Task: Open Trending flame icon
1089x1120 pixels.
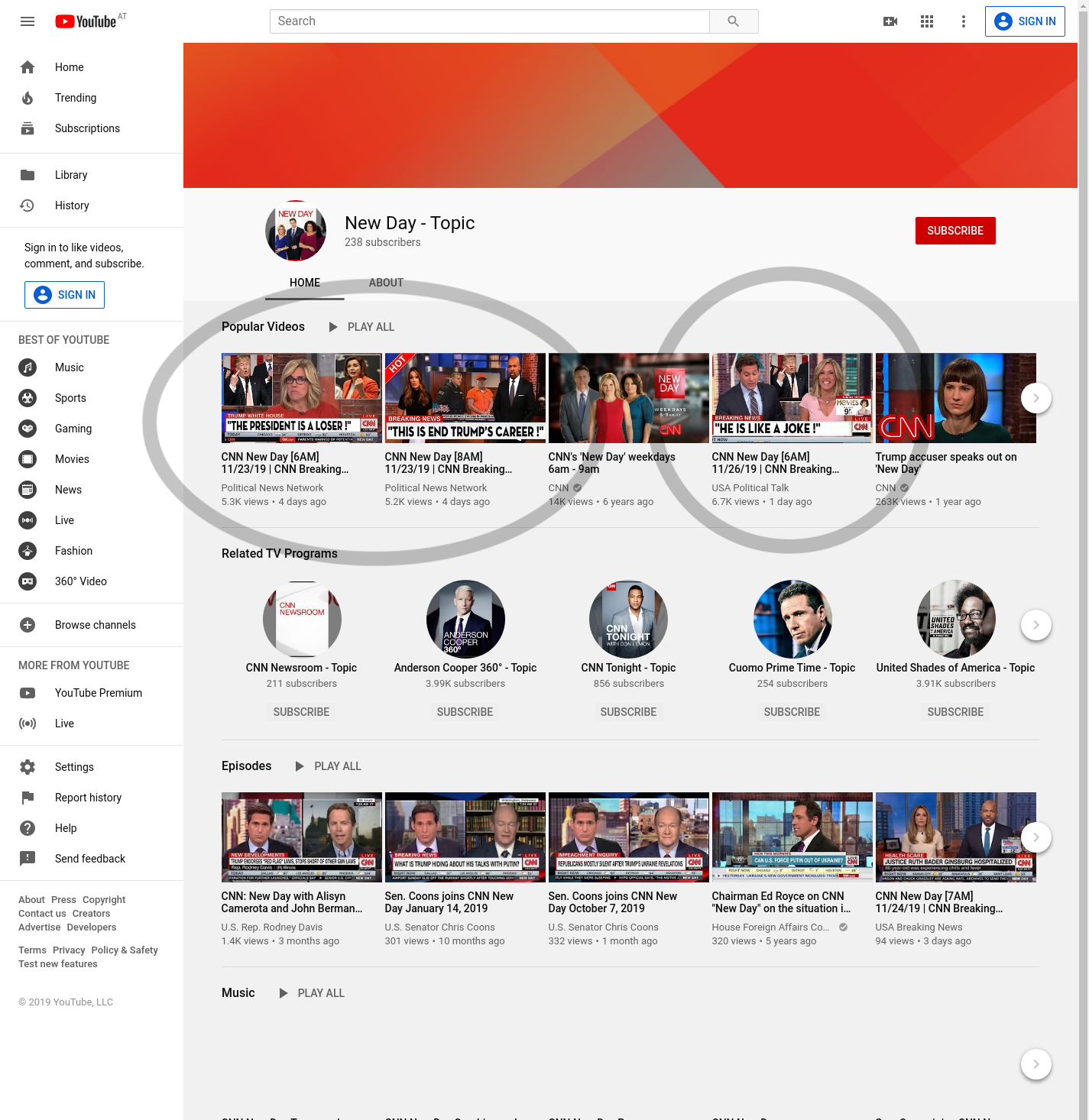Action: [x=28, y=98]
